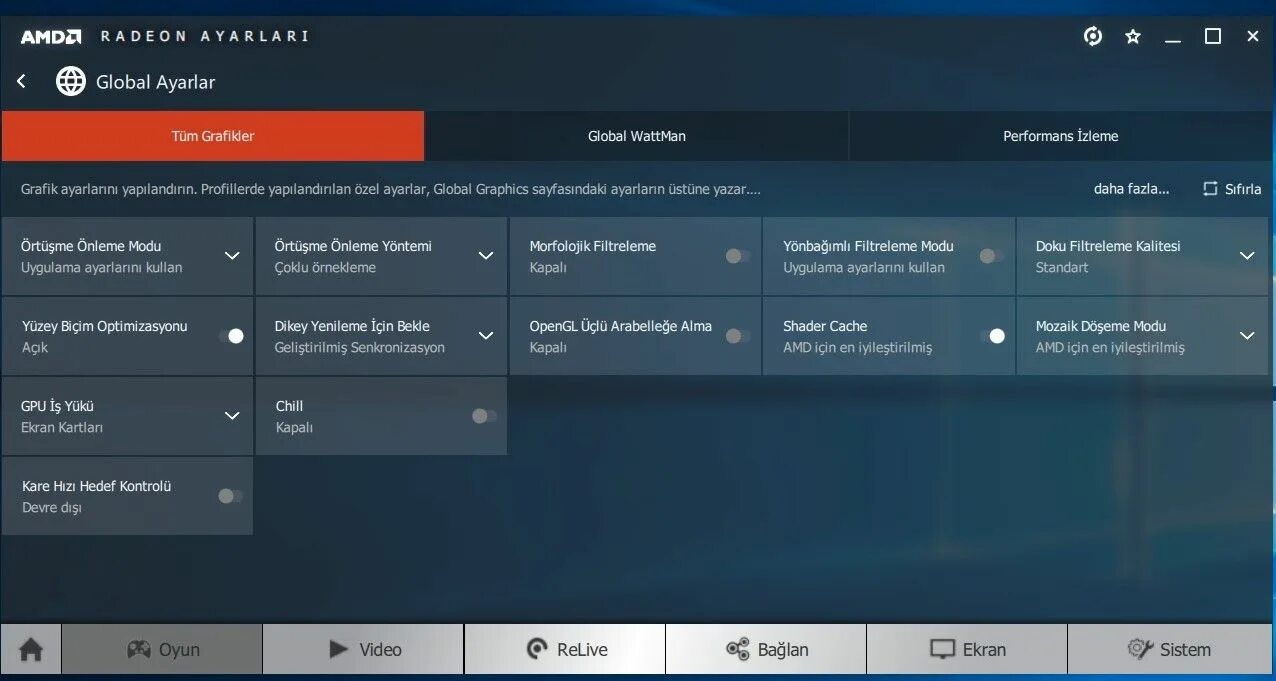The image size is (1276, 681).
Task: Click the settings description text
Action: click(391, 189)
